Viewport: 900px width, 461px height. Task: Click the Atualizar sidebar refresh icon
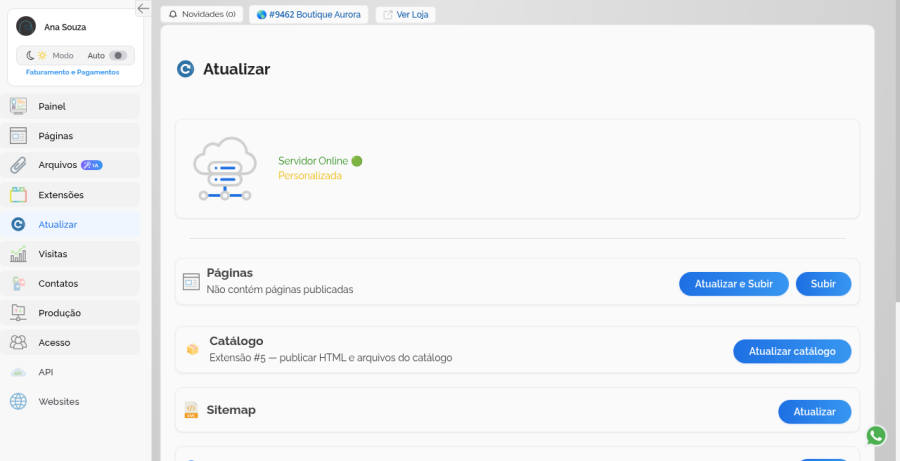[x=18, y=224]
